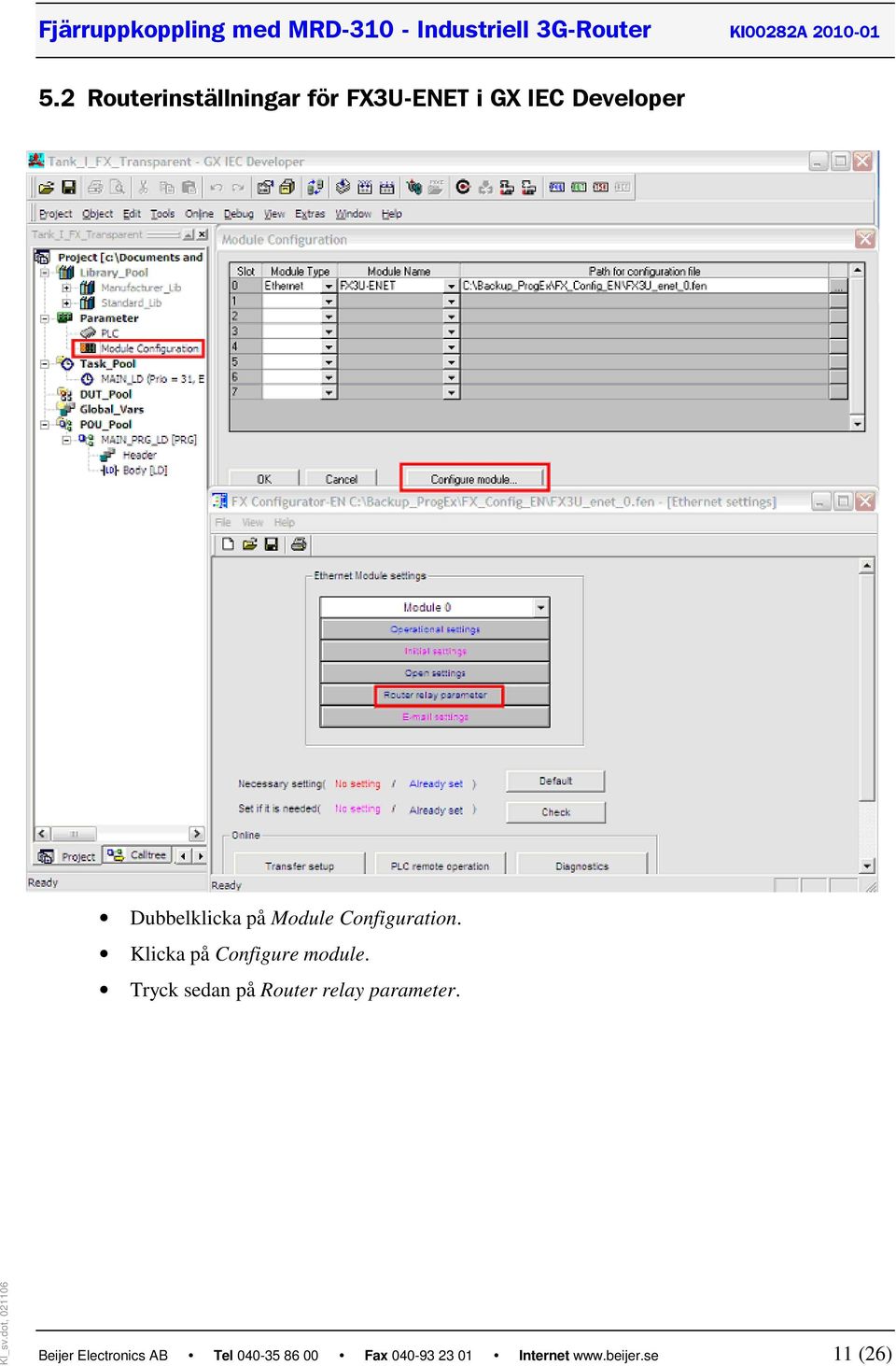The image size is (896, 1366).
Task: Click the first blue monitor-mode icon in toolbar
Action: coord(557,188)
